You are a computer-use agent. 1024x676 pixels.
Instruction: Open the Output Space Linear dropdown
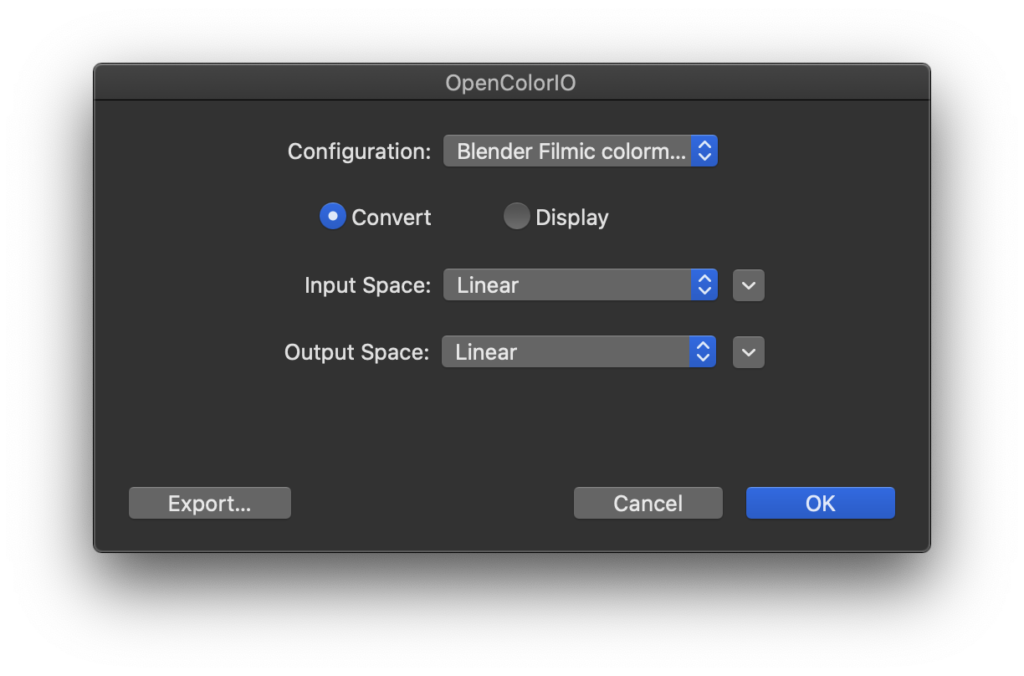[567, 352]
